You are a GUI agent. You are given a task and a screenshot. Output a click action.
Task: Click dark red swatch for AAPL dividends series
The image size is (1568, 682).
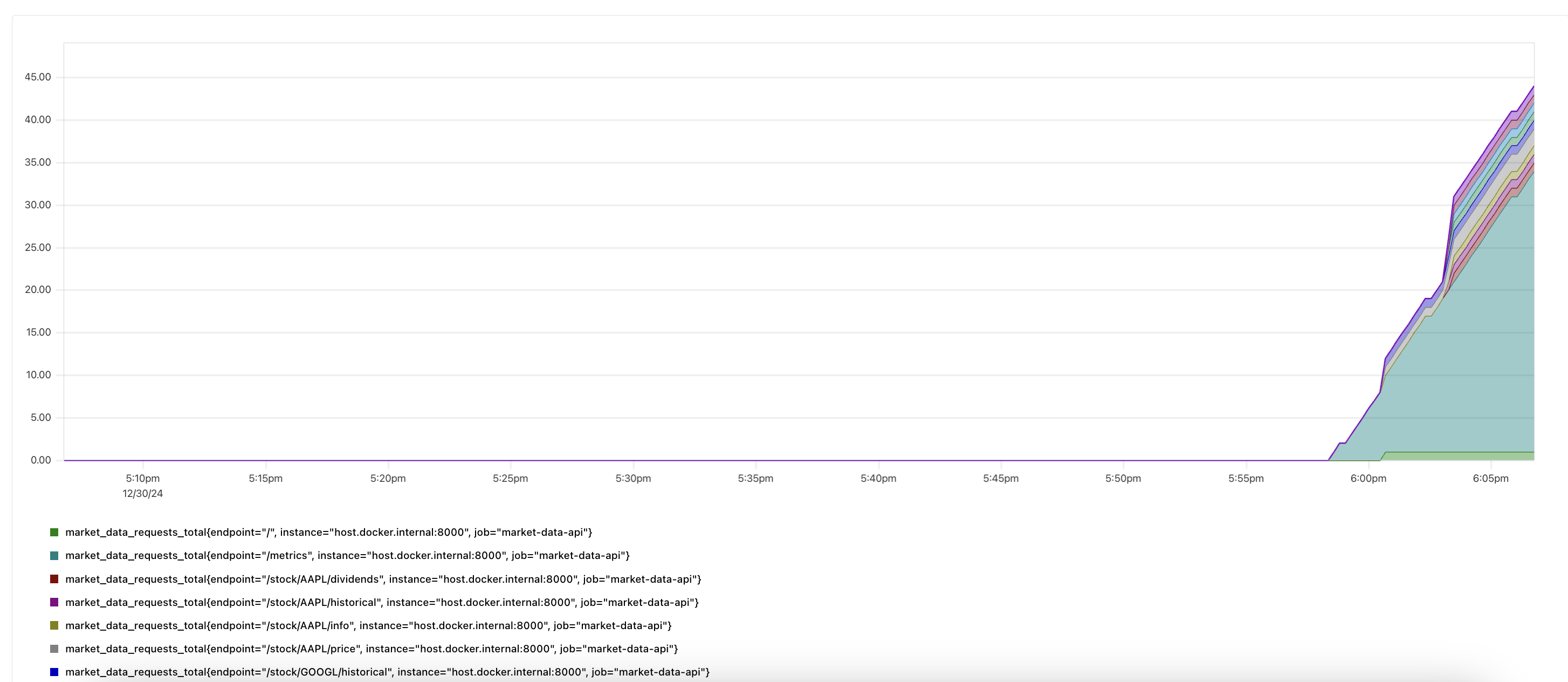point(54,578)
